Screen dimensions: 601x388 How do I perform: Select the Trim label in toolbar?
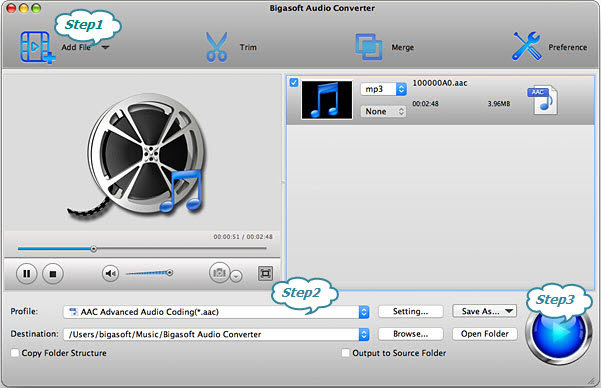tap(248, 47)
